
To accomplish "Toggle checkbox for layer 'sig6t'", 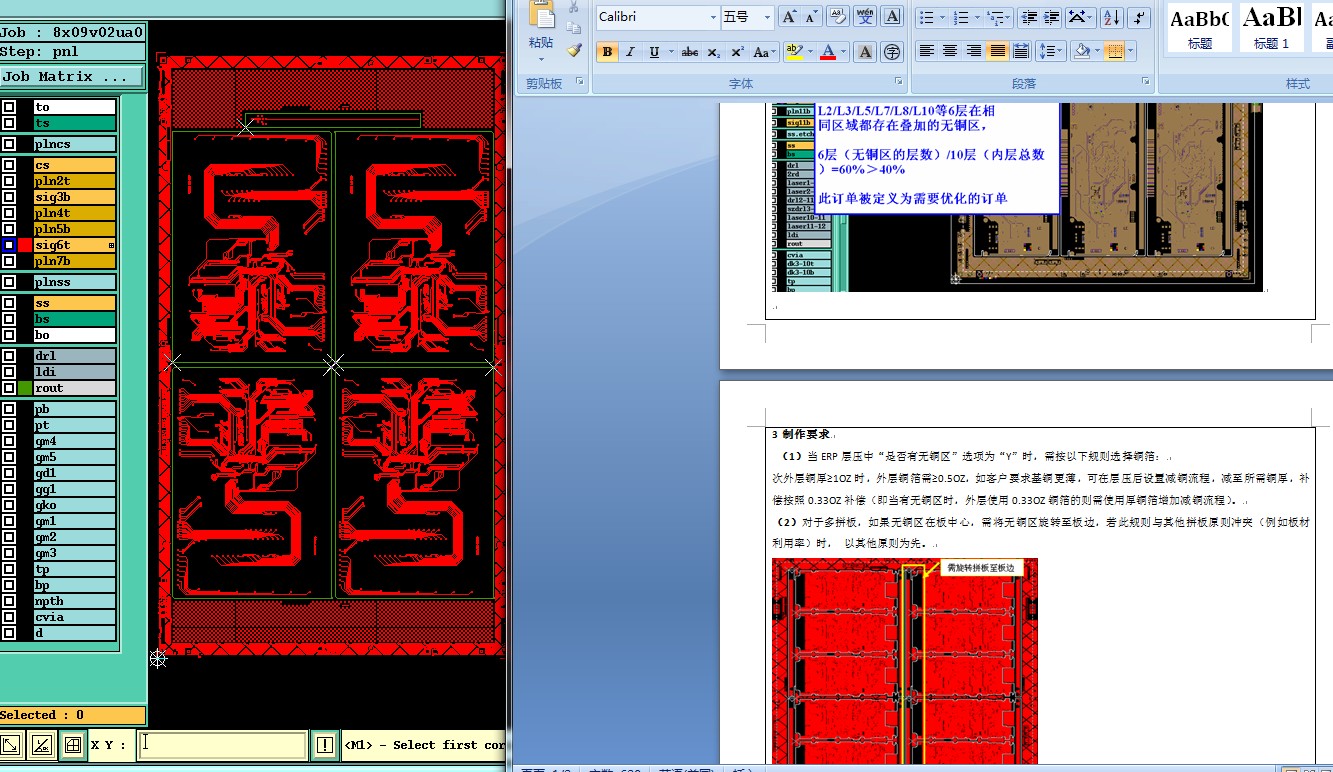I will 9,245.
